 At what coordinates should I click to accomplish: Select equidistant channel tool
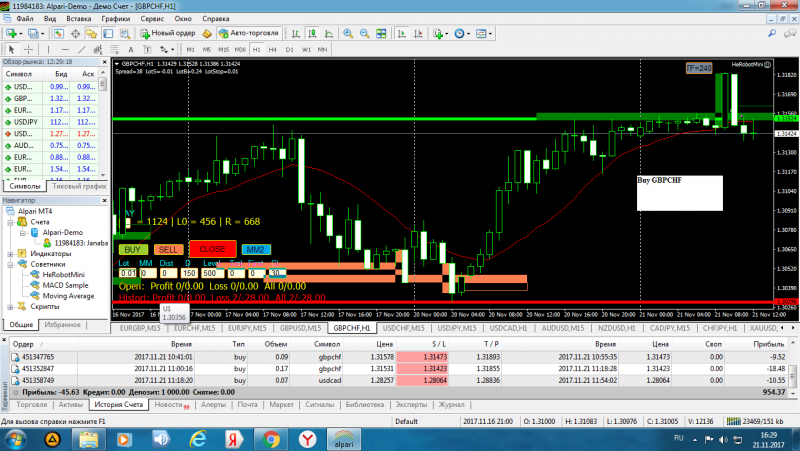[x=97, y=49]
